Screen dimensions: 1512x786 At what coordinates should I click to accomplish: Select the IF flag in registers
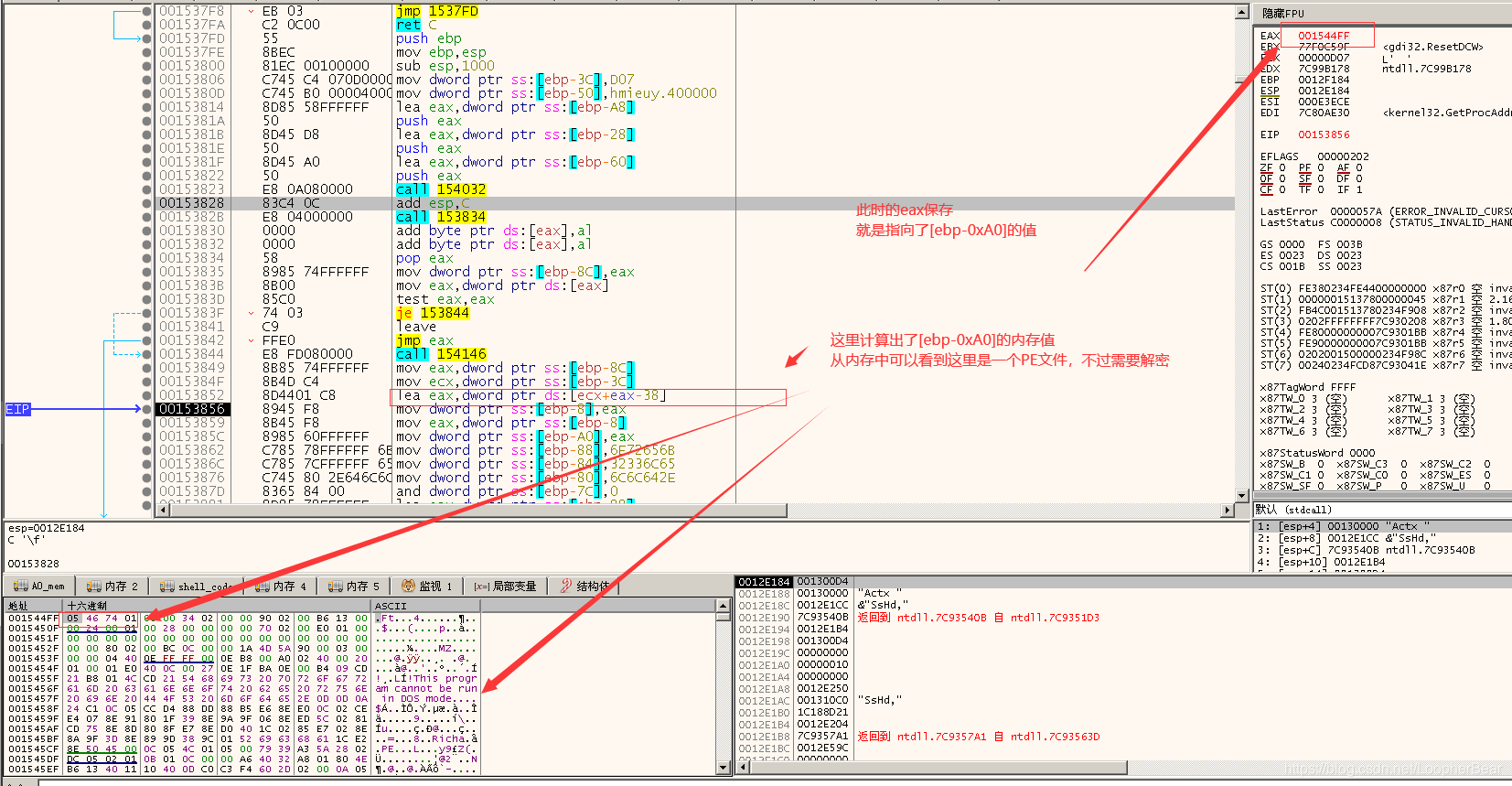click(x=1343, y=189)
